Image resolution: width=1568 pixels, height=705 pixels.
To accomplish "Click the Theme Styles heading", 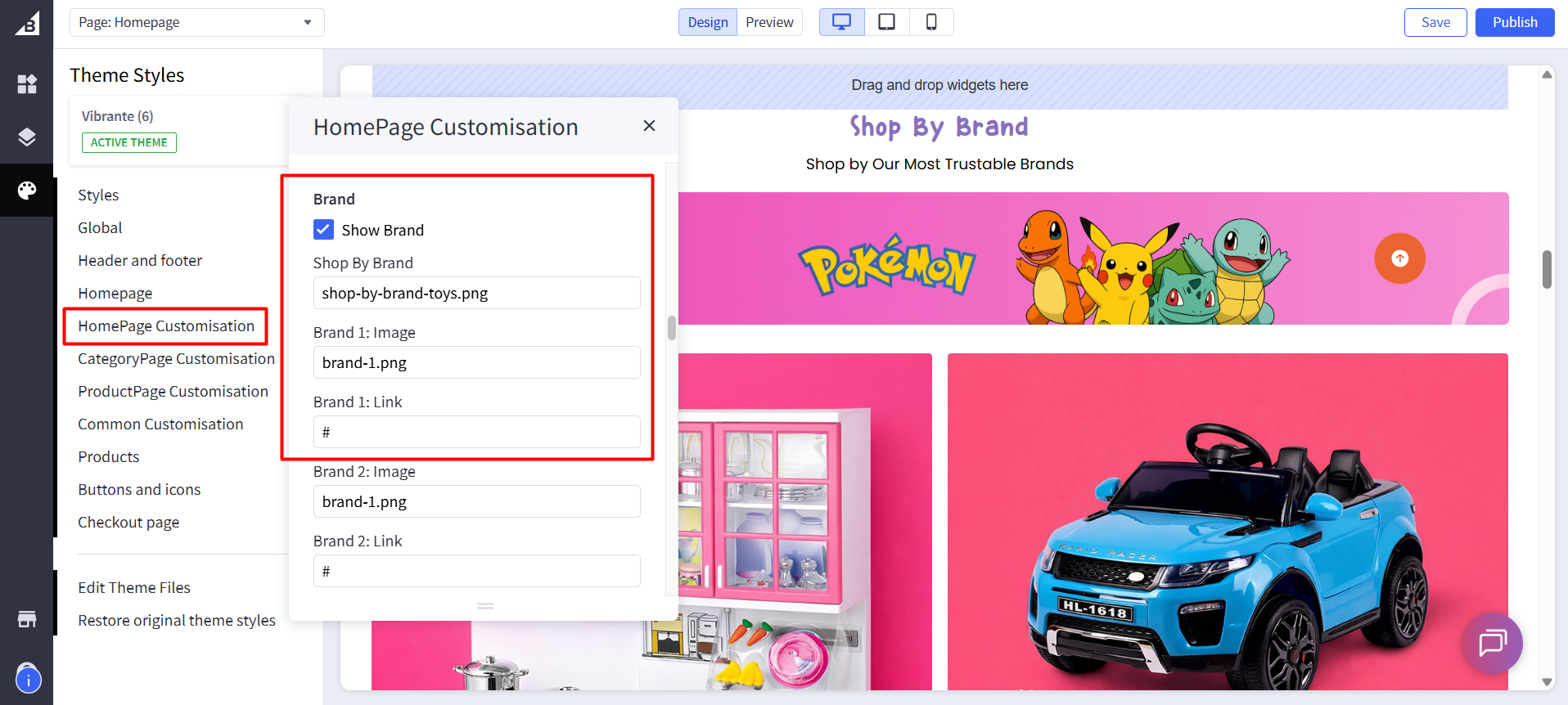I will point(127,75).
